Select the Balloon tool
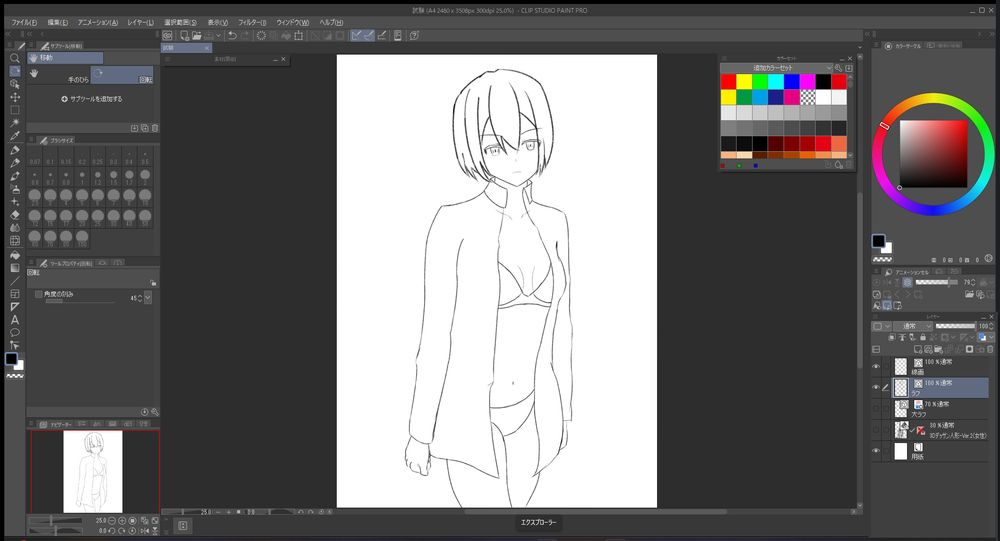Viewport: 1000px width, 541px height. [15, 332]
